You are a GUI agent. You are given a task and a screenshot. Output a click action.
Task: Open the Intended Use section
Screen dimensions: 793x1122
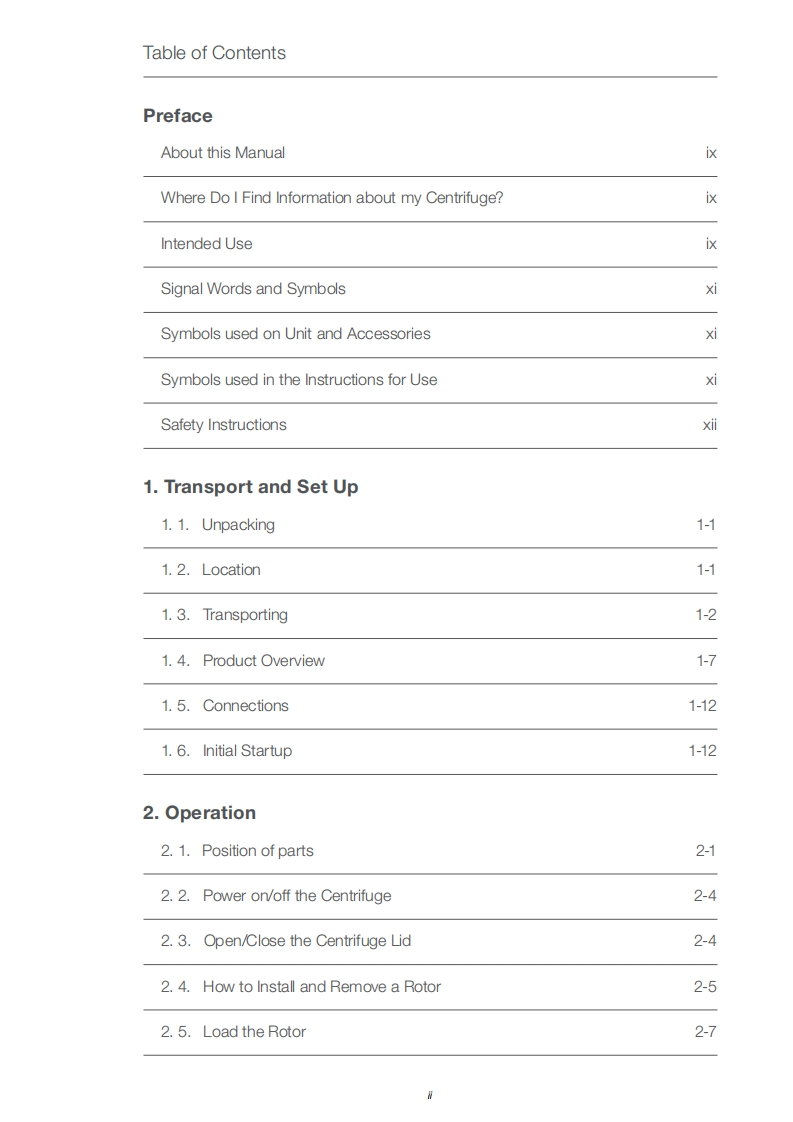[207, 244]
